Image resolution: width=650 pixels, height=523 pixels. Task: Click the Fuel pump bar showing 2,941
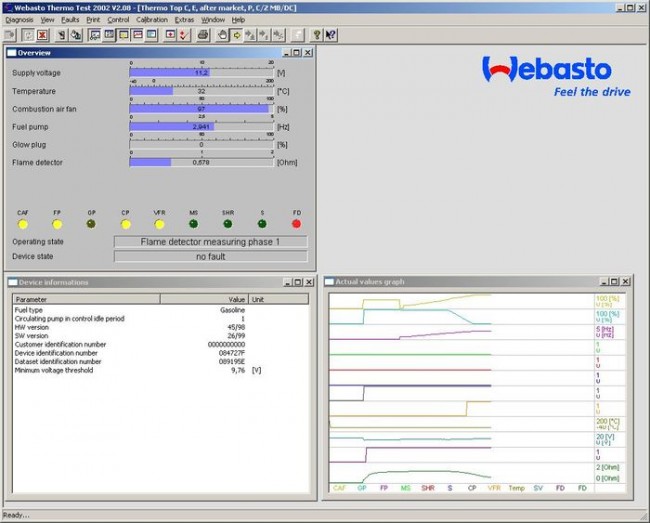(x=201, y=127)
